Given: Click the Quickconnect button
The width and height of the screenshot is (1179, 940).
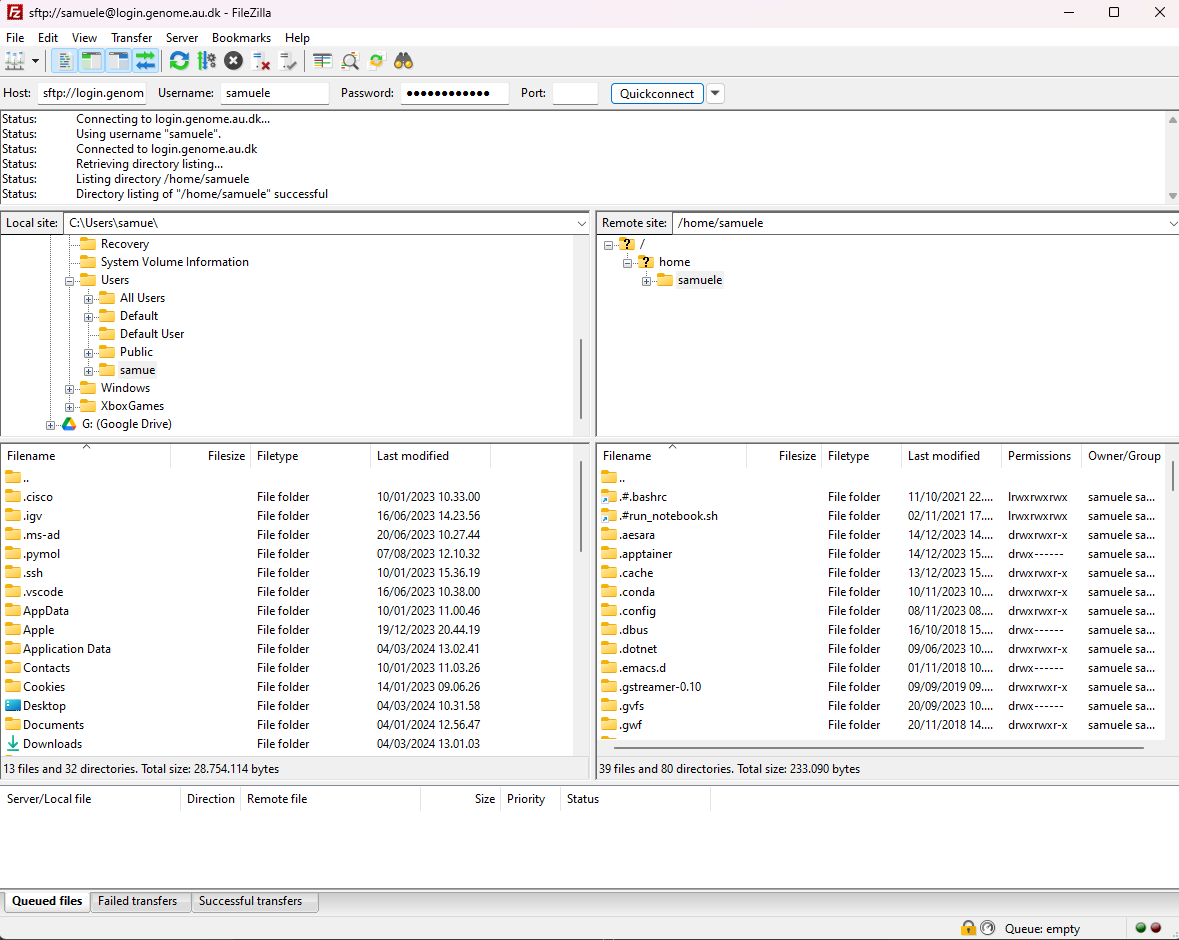Looking at the screenshot, I should click(x=656, y=94).
